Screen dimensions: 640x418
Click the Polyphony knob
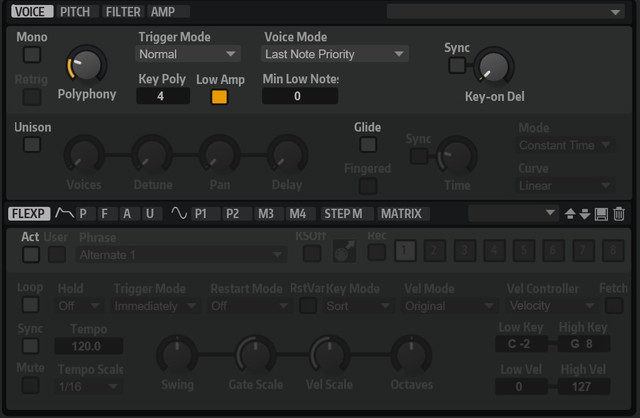[86, 66]
